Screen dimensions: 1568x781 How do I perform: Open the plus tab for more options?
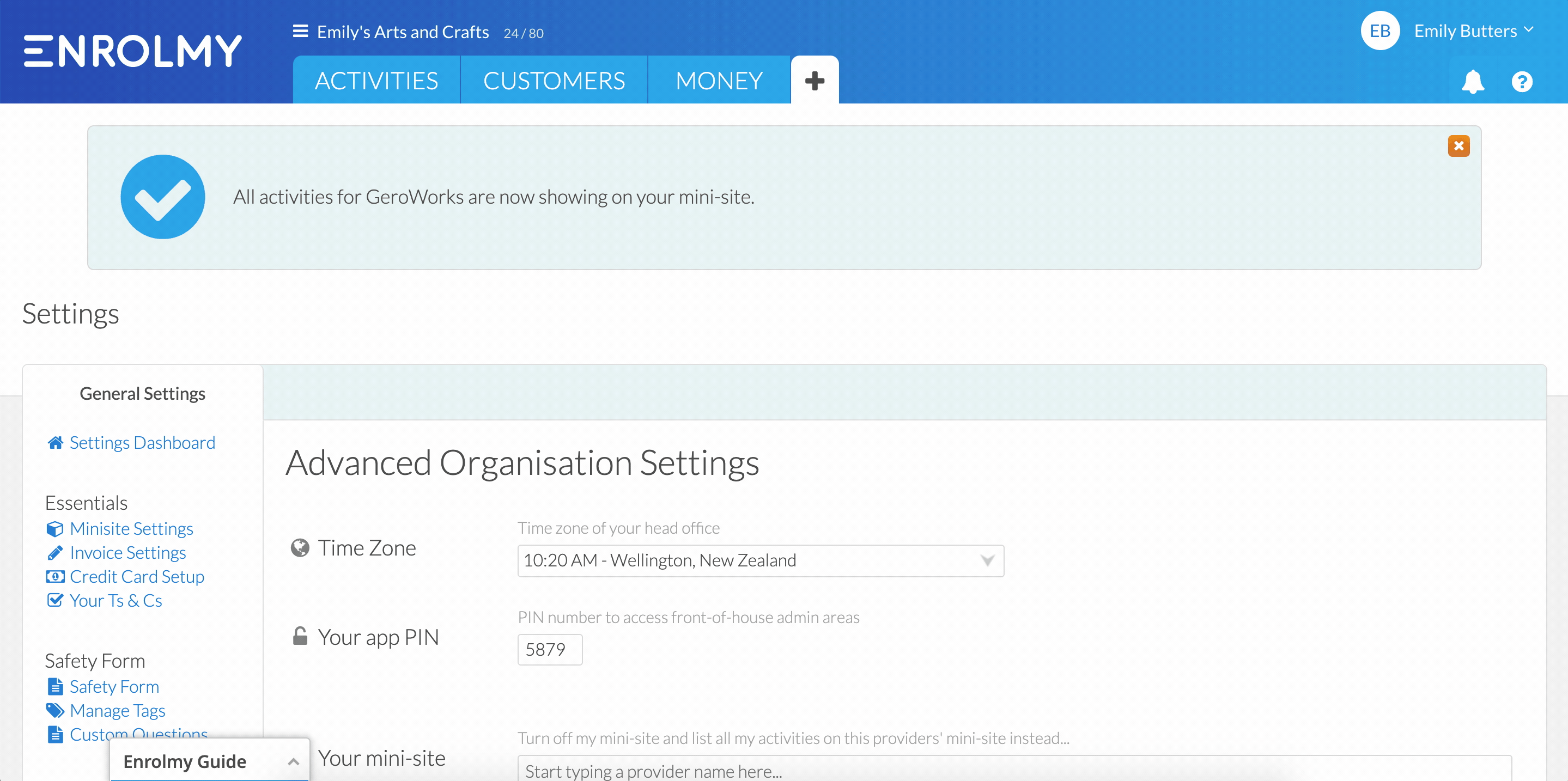coord(815,80)
